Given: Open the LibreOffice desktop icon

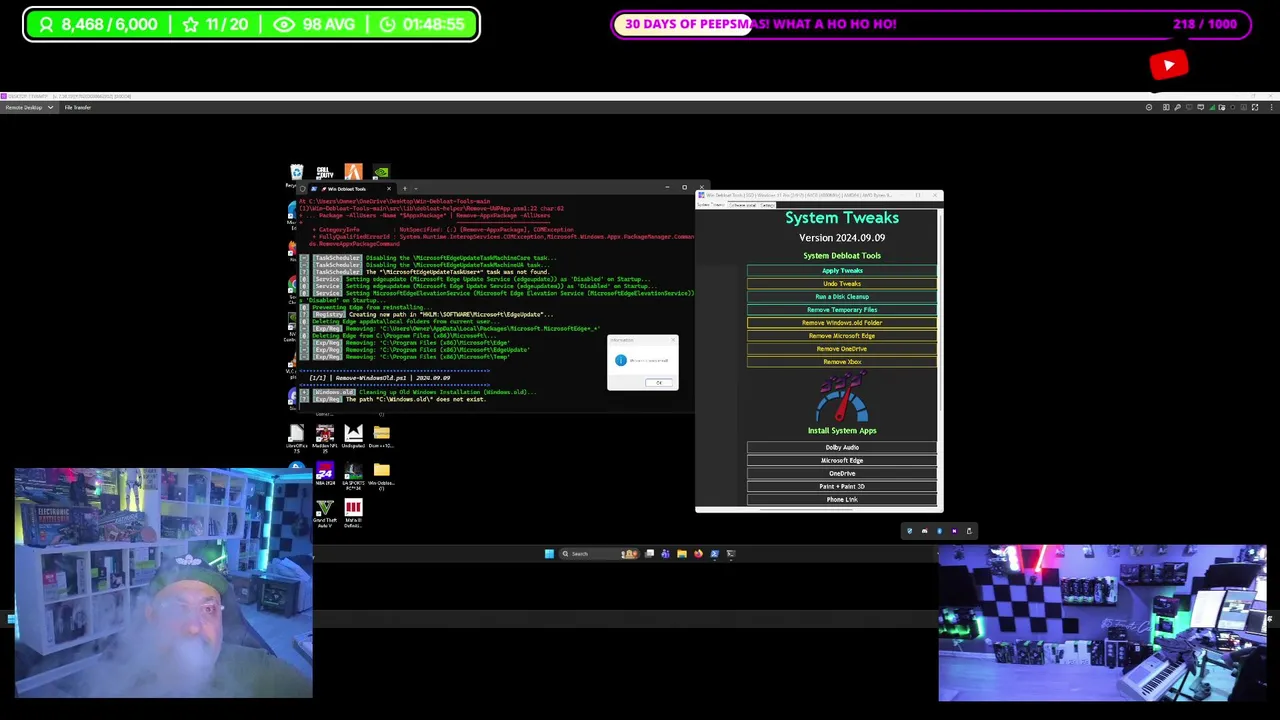Looking at the screenshot, I should point(296,437).
